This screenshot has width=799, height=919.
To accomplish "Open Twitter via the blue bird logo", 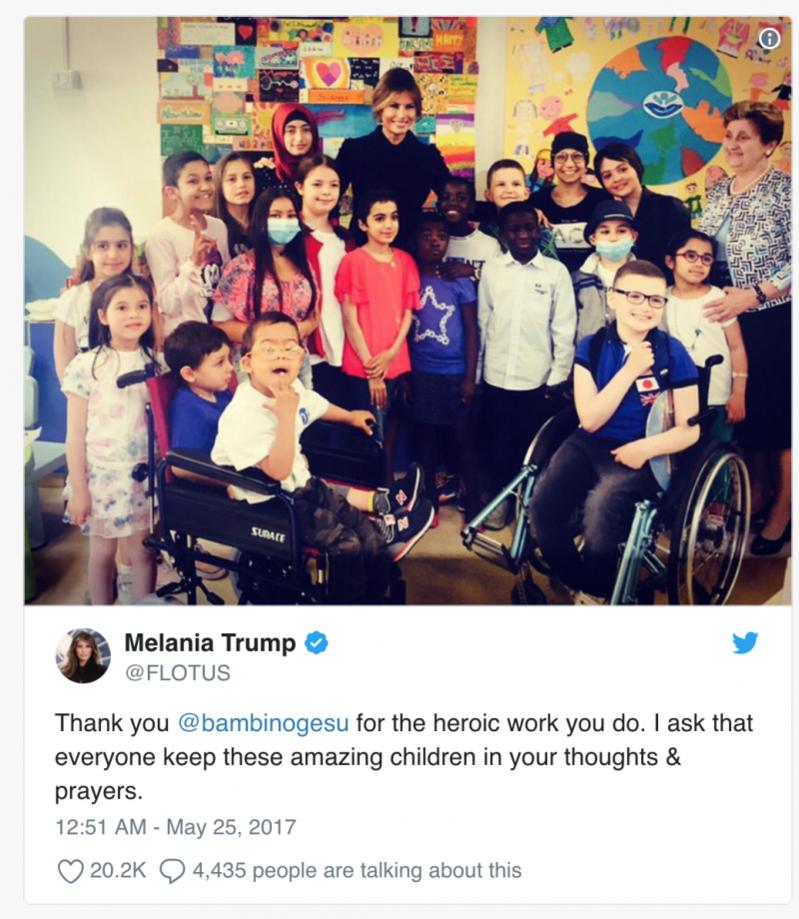I will pyautogui.click(x=745, y=642).
